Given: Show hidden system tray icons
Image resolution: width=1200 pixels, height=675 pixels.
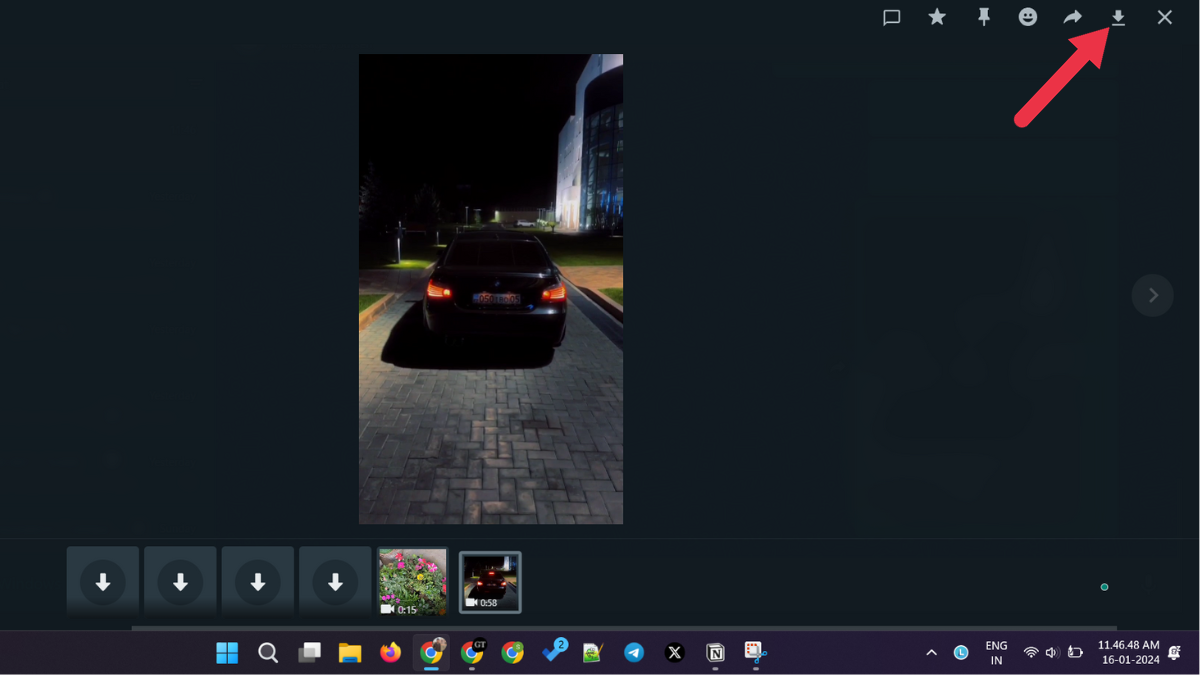Looking at the screenshot, I should pyautogui.click(x=931, y=652).
